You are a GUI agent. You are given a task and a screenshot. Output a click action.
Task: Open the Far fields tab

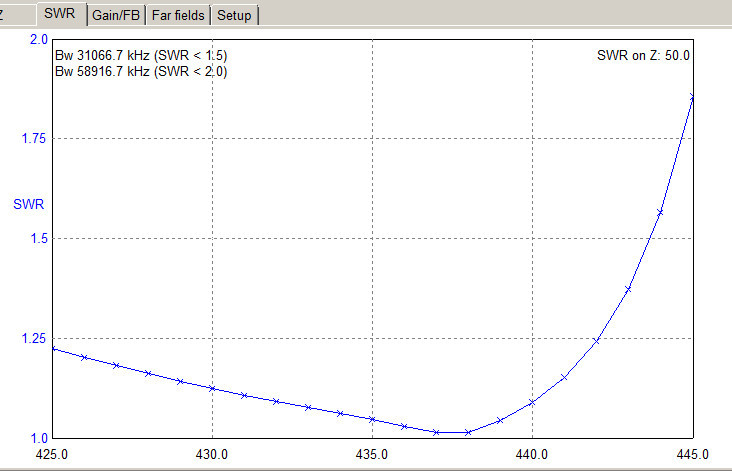[x=178, y=15]
